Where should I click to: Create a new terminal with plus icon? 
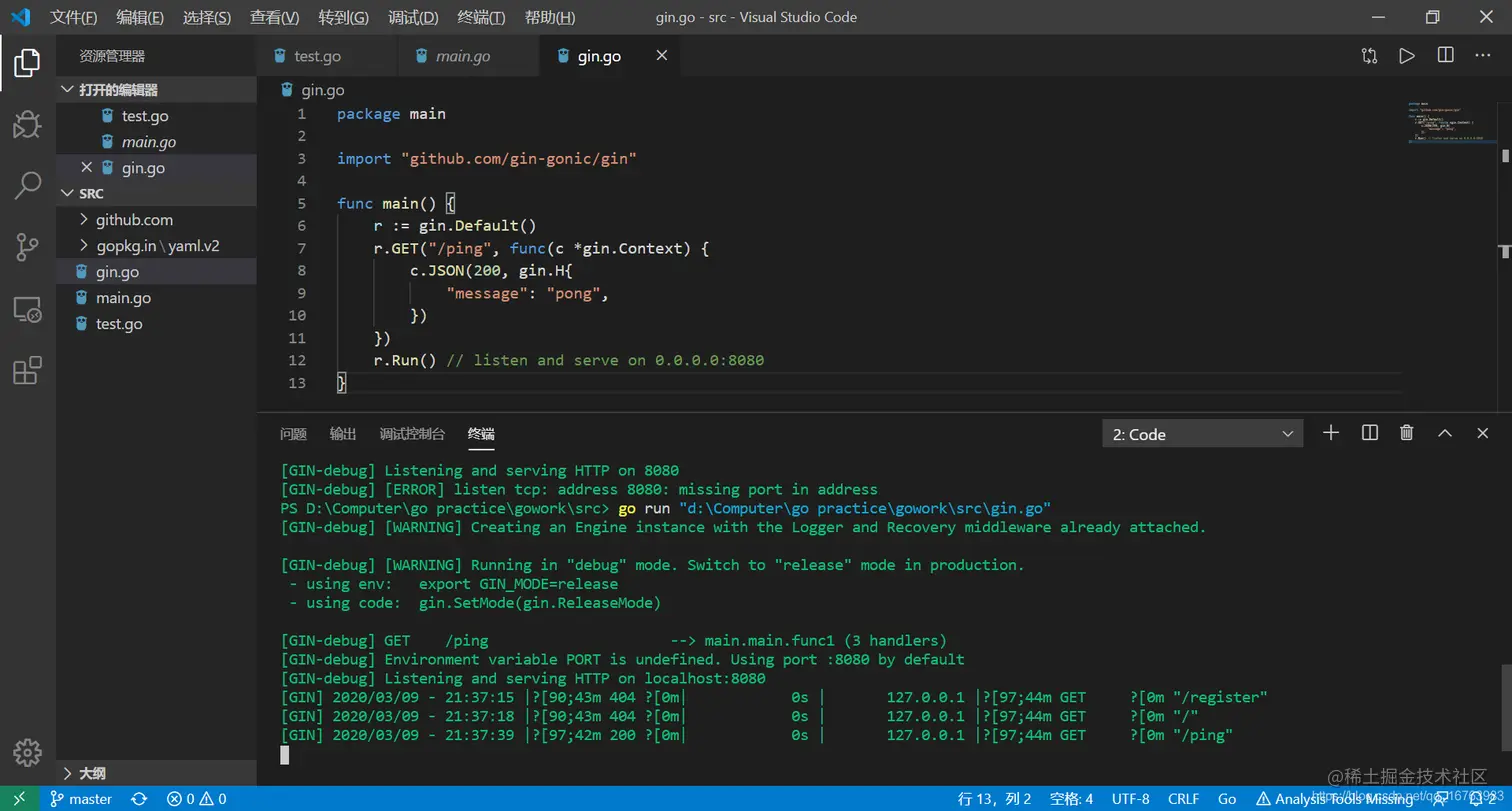(x=1331, y=433)
